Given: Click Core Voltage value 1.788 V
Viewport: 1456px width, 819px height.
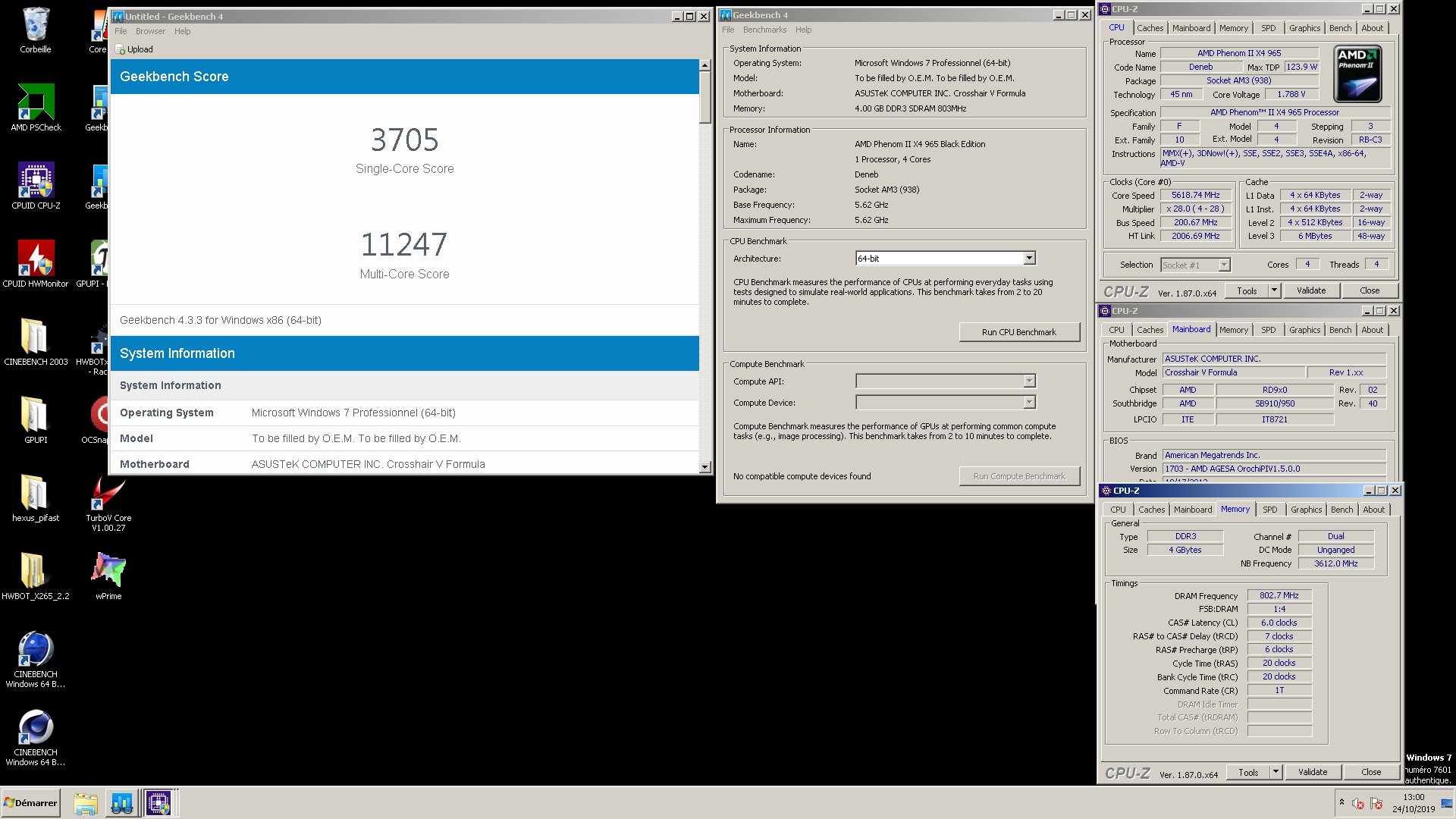Looking at the screenshot, I should click(x=1291, y=95).
